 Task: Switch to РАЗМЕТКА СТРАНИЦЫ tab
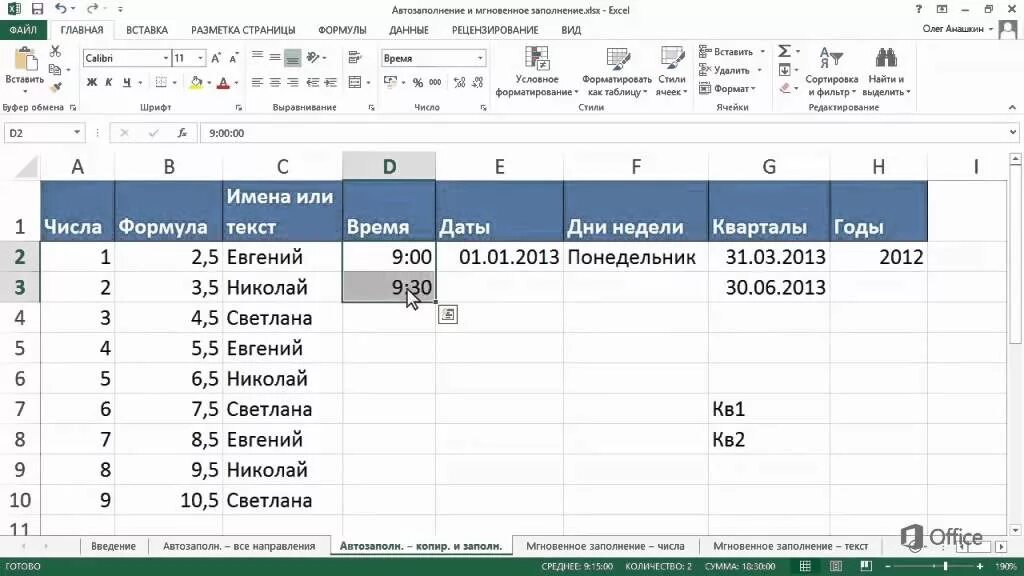(x=243, y=30)
